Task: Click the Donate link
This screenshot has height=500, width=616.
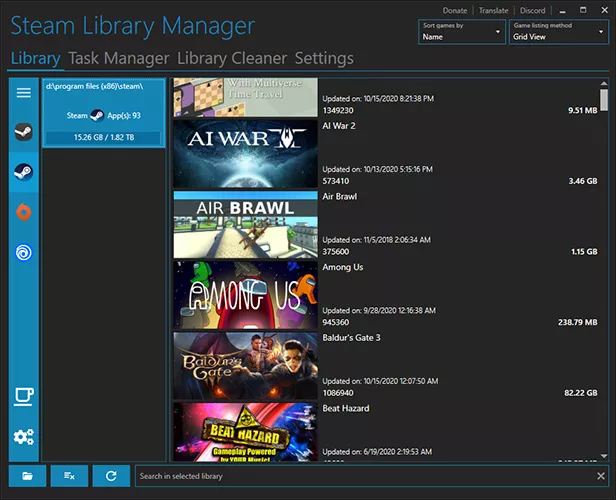Action: 455,11
